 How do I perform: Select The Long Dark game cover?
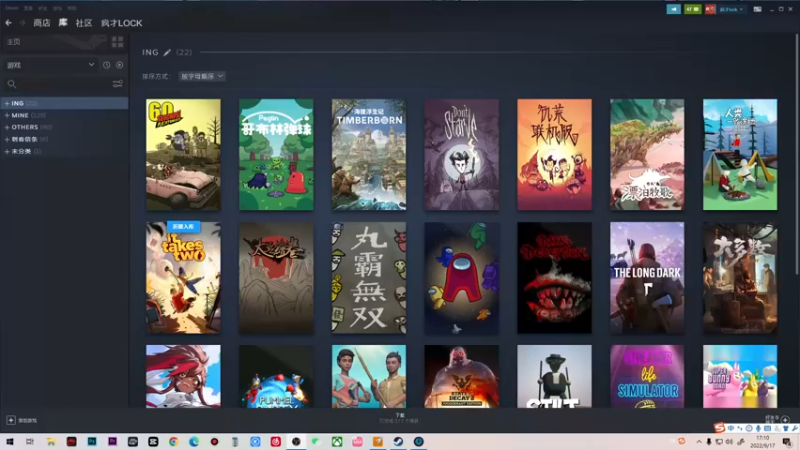coord(647,278)
